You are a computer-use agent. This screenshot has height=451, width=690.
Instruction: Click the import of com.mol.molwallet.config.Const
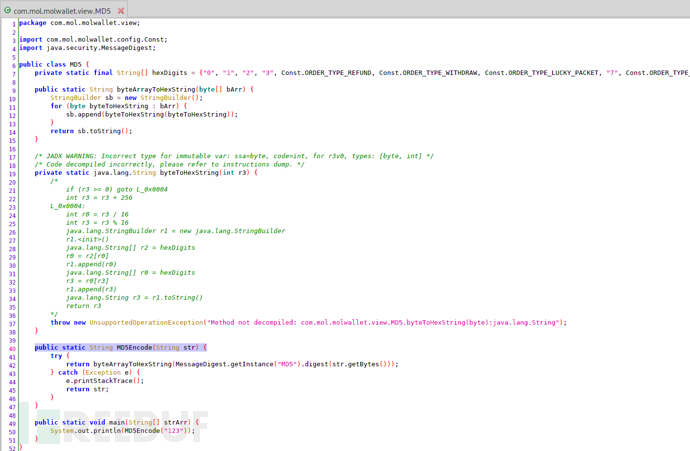pos(93,40)
